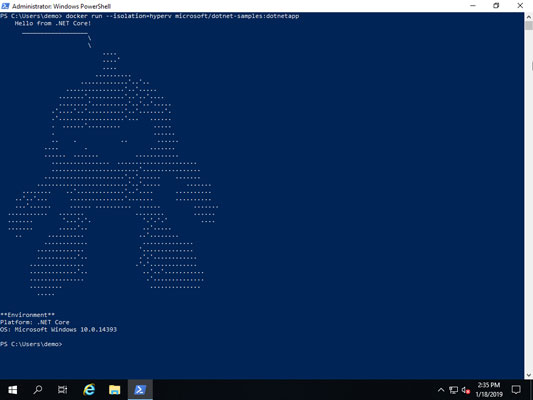533x400 pixels.
Task: Open the network status tray icon
Action: [453, 390]
